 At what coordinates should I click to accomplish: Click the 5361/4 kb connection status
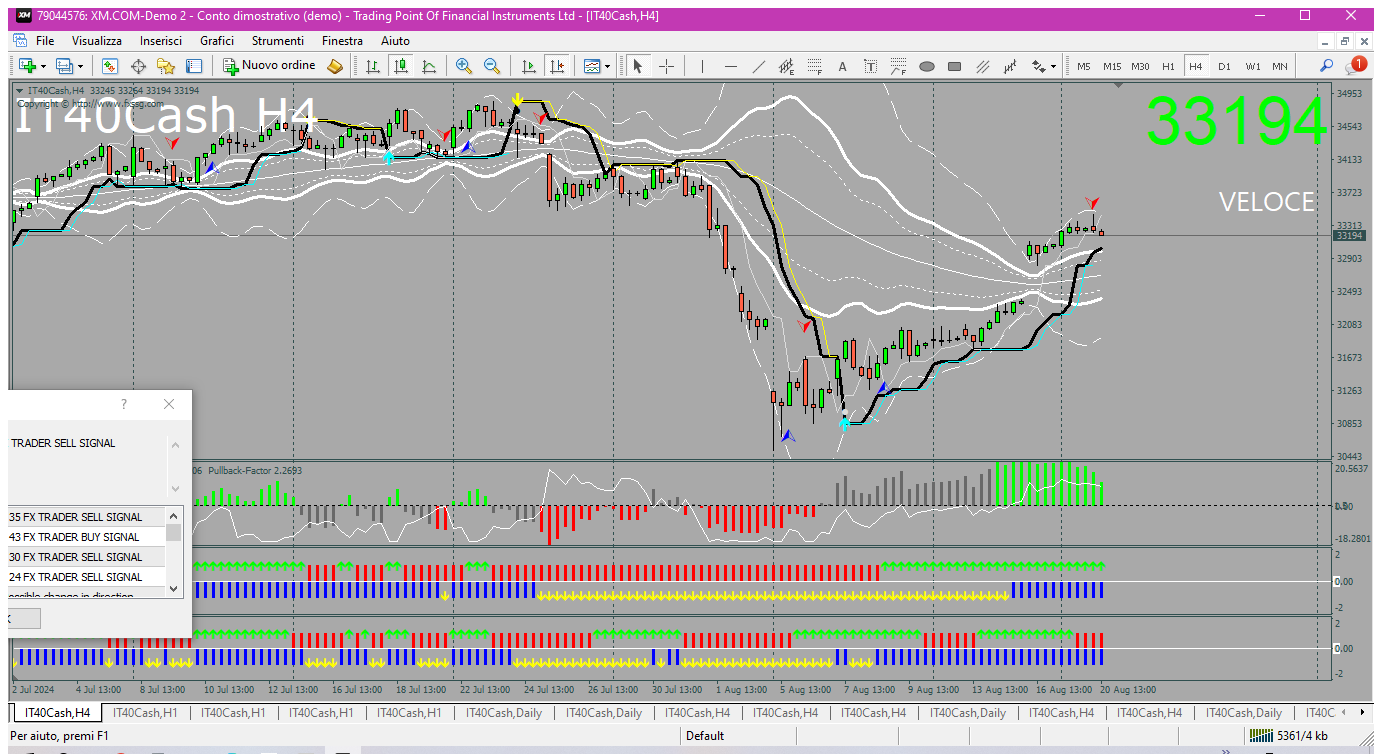click(x=1288, y=736)
